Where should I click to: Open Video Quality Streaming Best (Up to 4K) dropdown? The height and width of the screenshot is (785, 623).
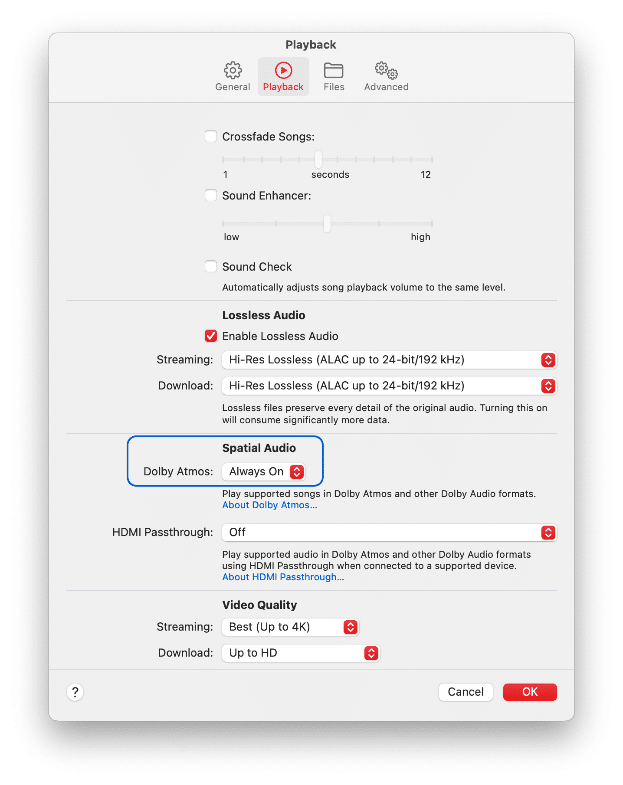(290, 627)
